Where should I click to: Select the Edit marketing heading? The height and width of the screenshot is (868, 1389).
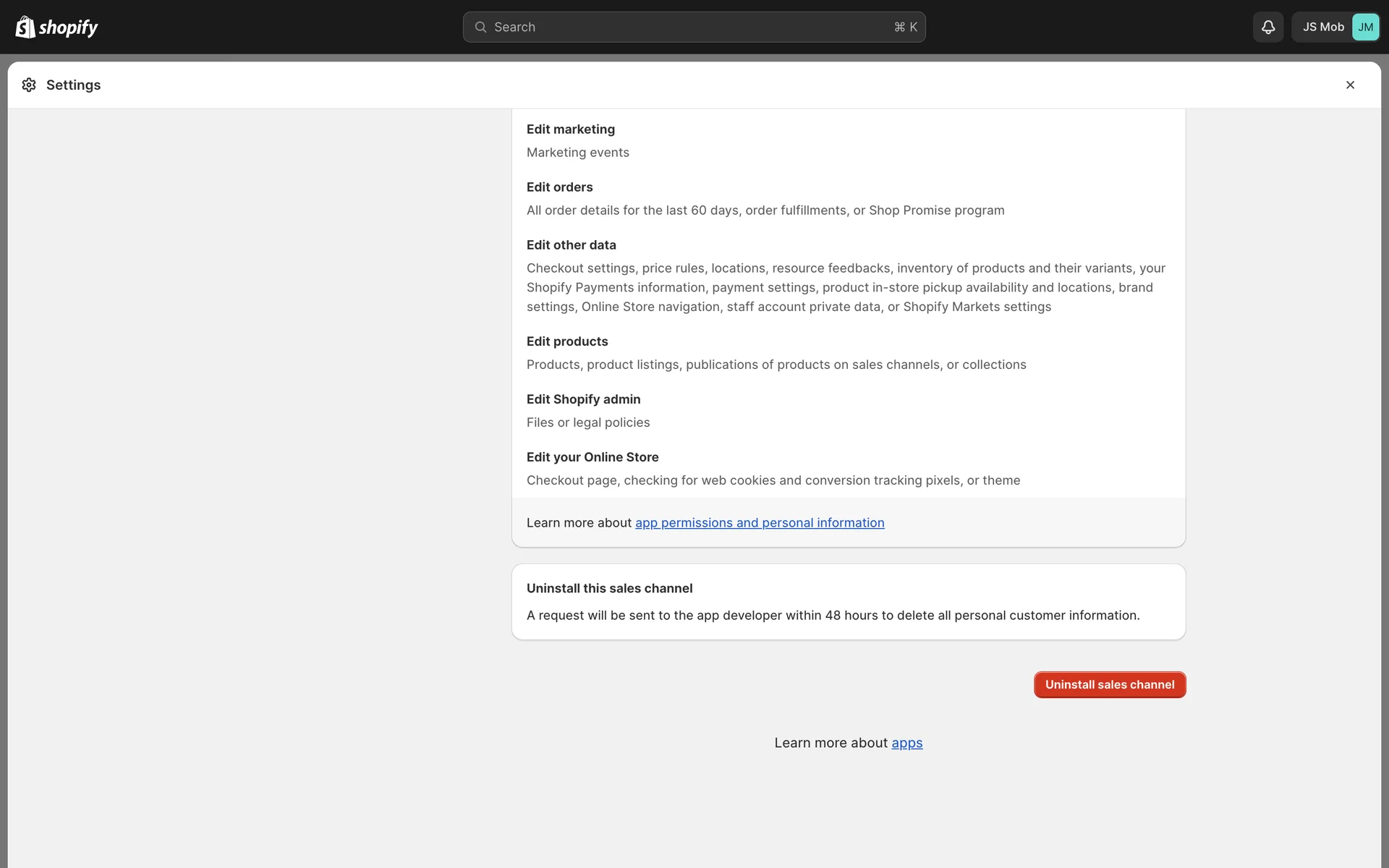coord(570,129)
